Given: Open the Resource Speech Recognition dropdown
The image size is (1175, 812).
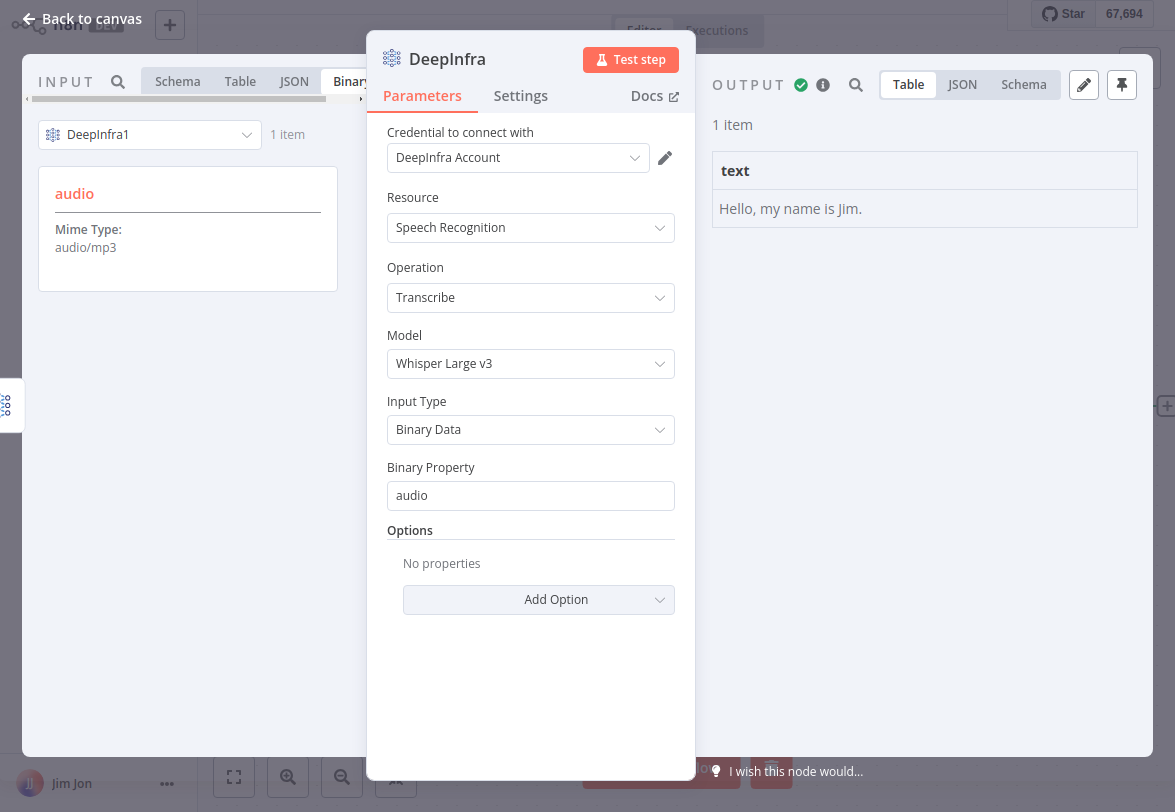Looking at the screenshot, I should click(x=531, y=228).
